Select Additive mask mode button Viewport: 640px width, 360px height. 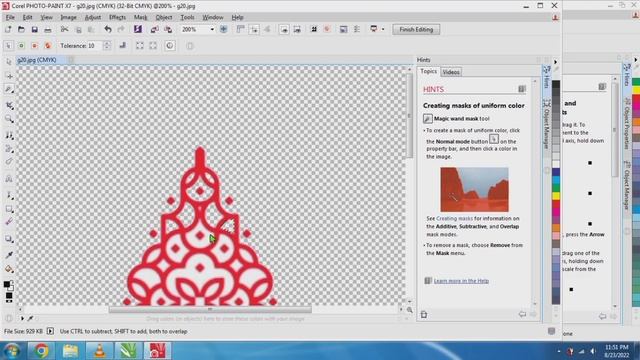pyautogui.click(x=21, y=46)
